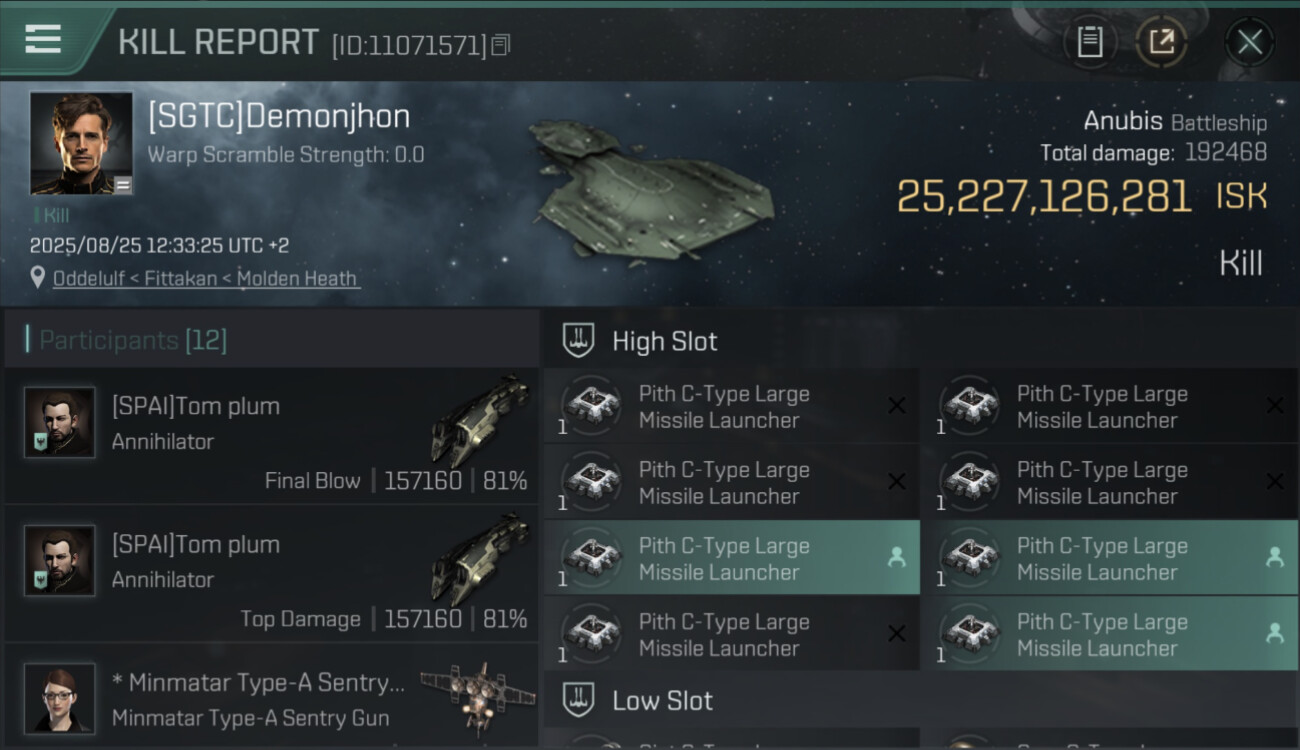The width and height of the screenshot is (1300, 750).
Task: Open the hamburger menu at top-left
Action: point(43,40)
